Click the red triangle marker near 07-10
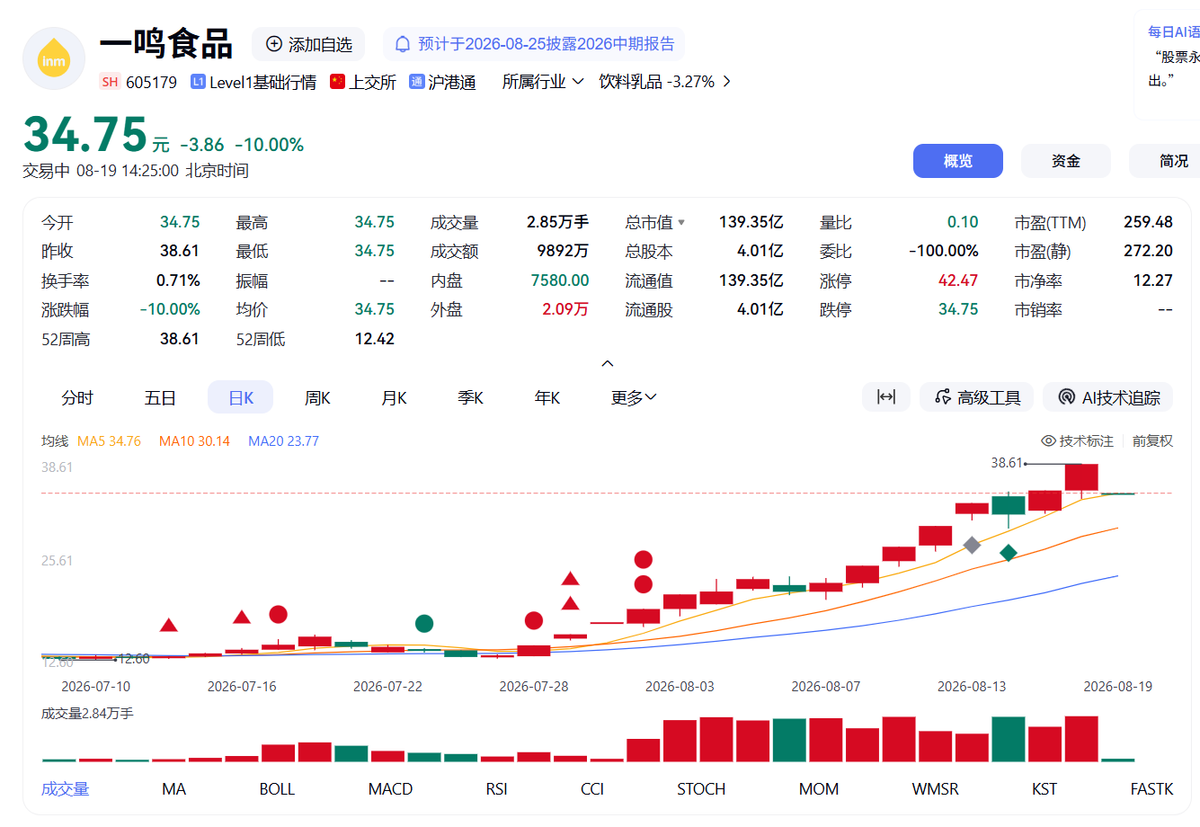Viewport: 1200px width, 827px height. [169, 626]
